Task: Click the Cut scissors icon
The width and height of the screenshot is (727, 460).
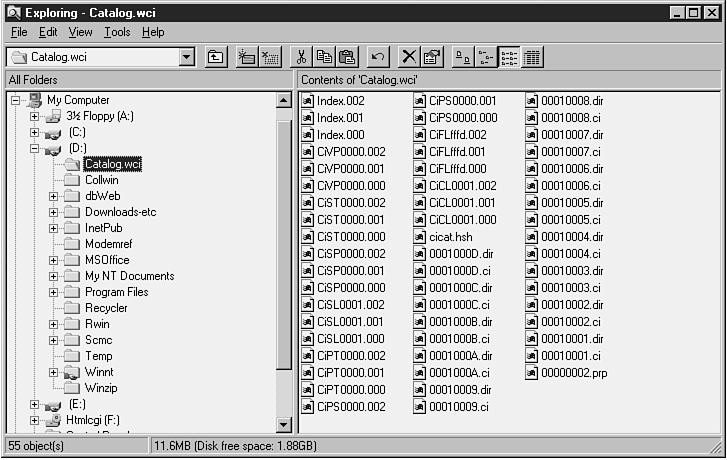Action: click(301, 57)
